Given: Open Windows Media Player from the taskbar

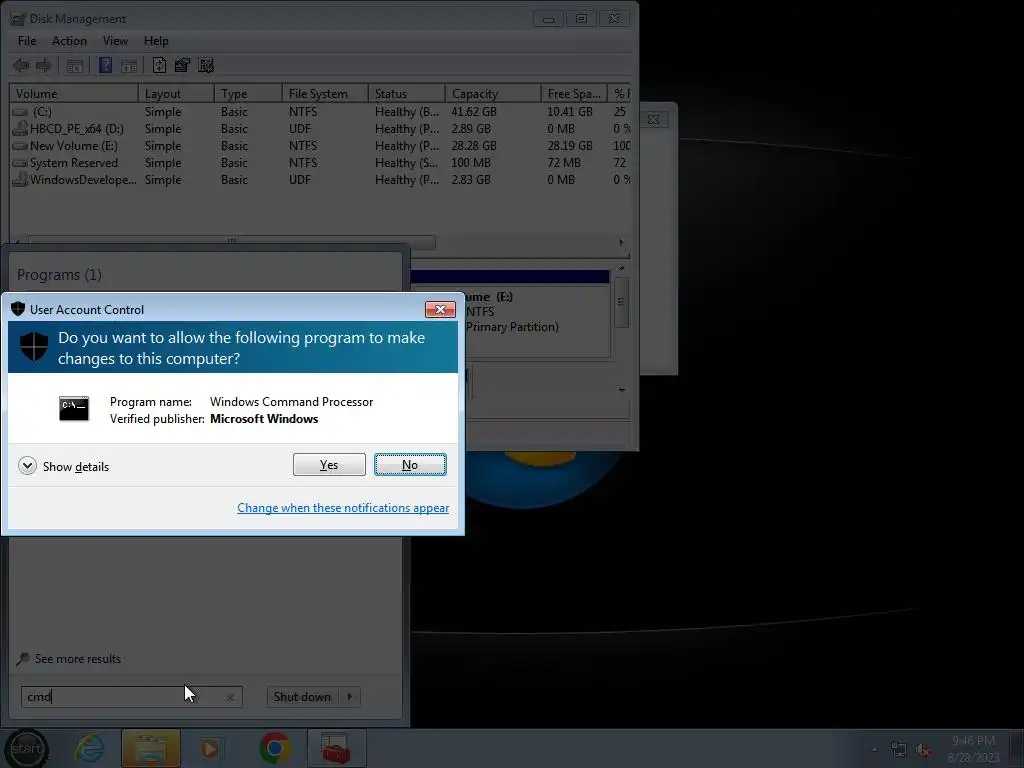Looking at the screenshot, I should click(x=210, y=748).
